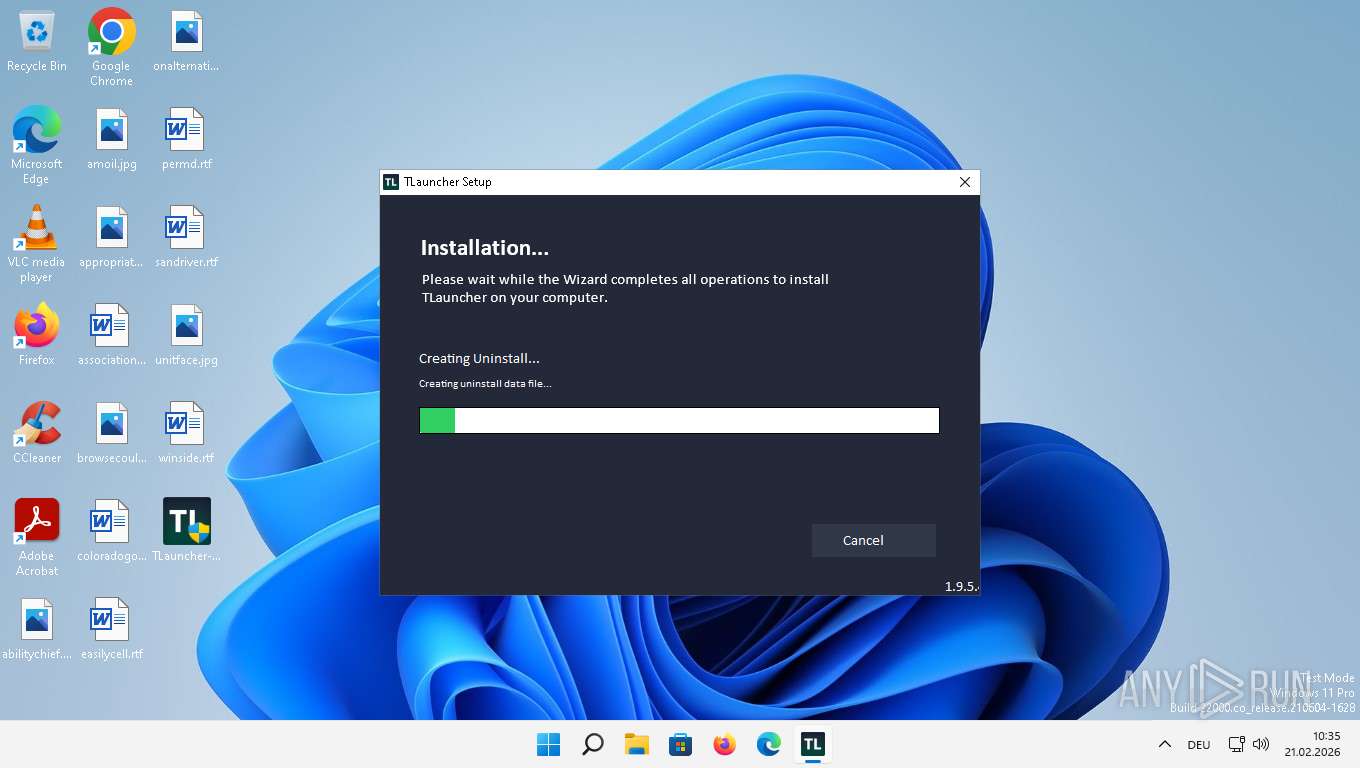
Task: Select the easilycell.rtf document
Action: (x=112, y=630)
